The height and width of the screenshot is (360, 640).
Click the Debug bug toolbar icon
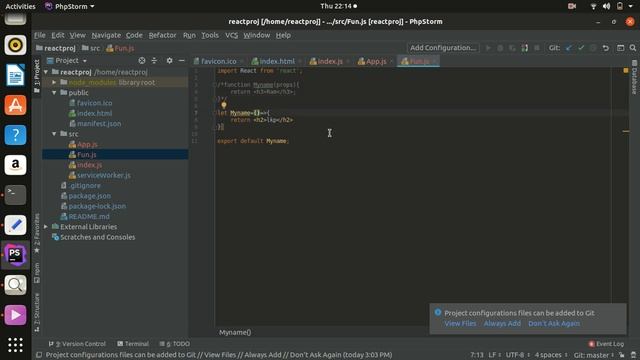click(x=500, y=48)
